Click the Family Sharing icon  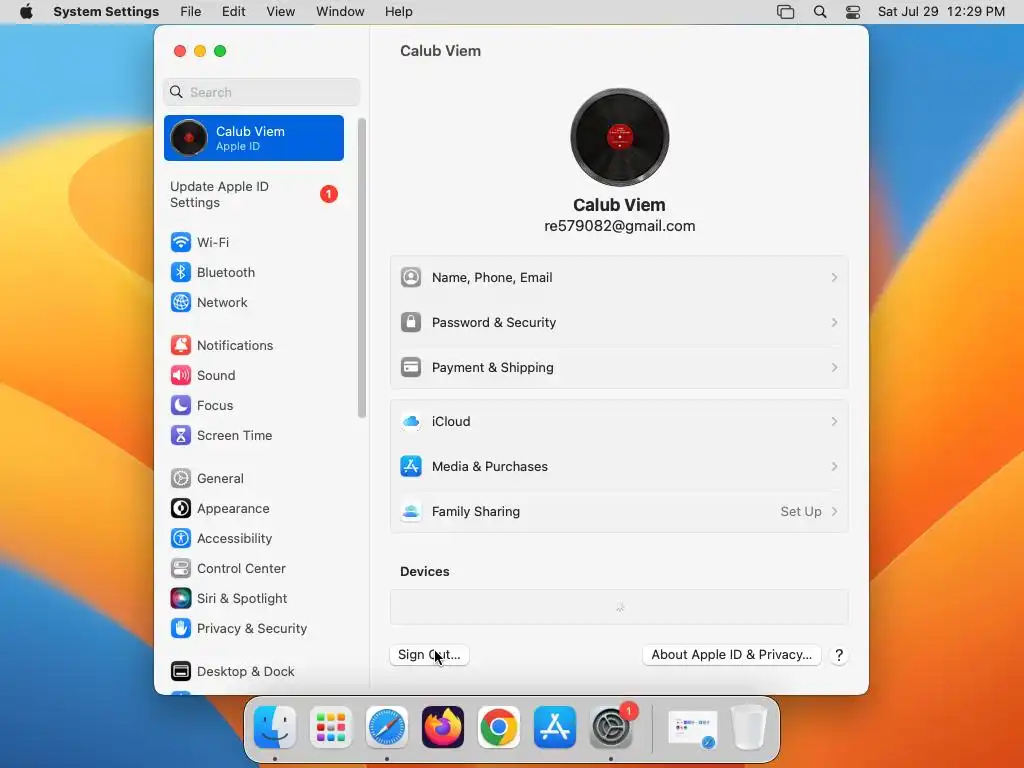(411, 512)
